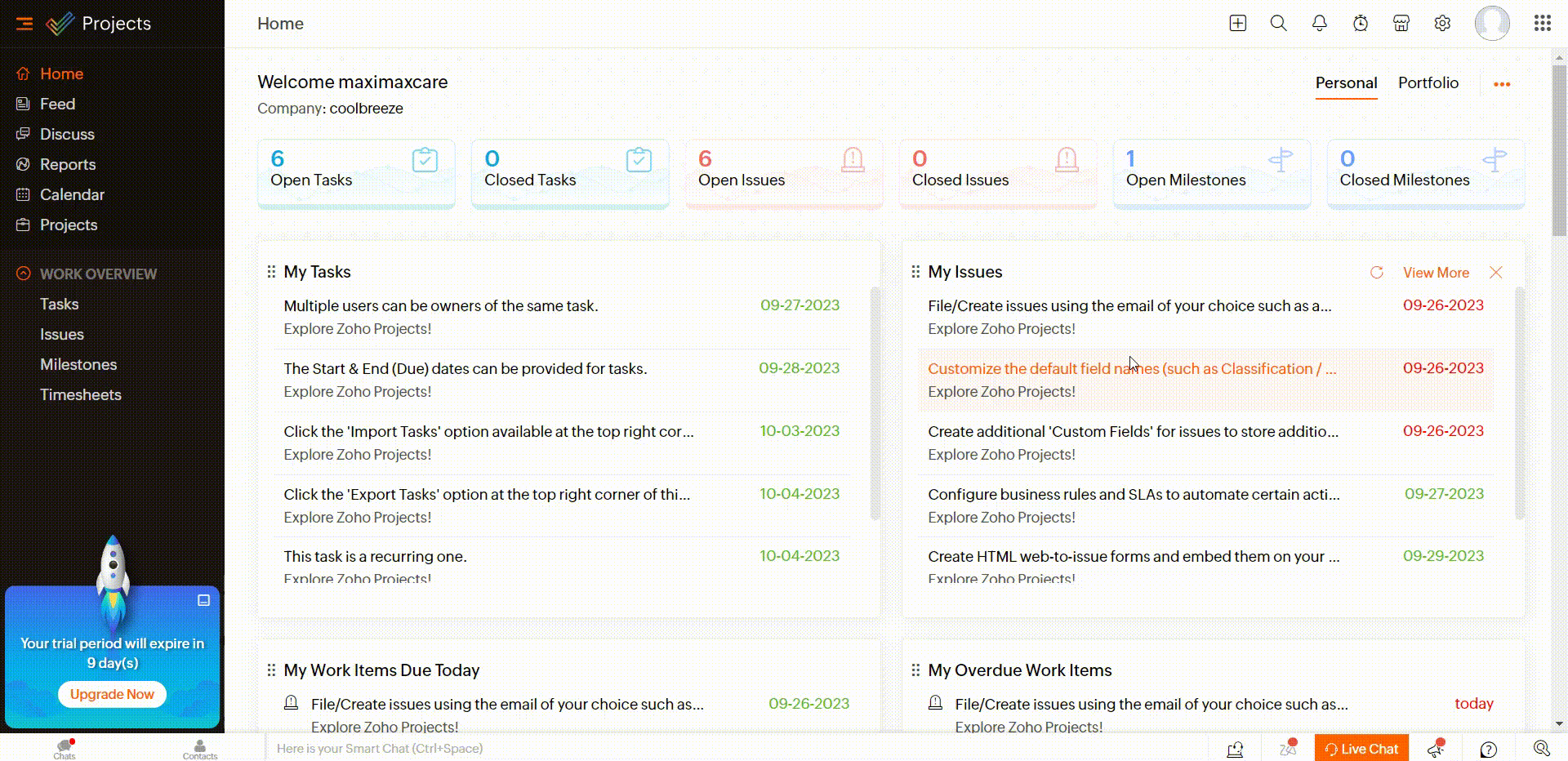1568x761 pixels.
Task: Click the Smart Chat input field
Action: coord(490,748)
